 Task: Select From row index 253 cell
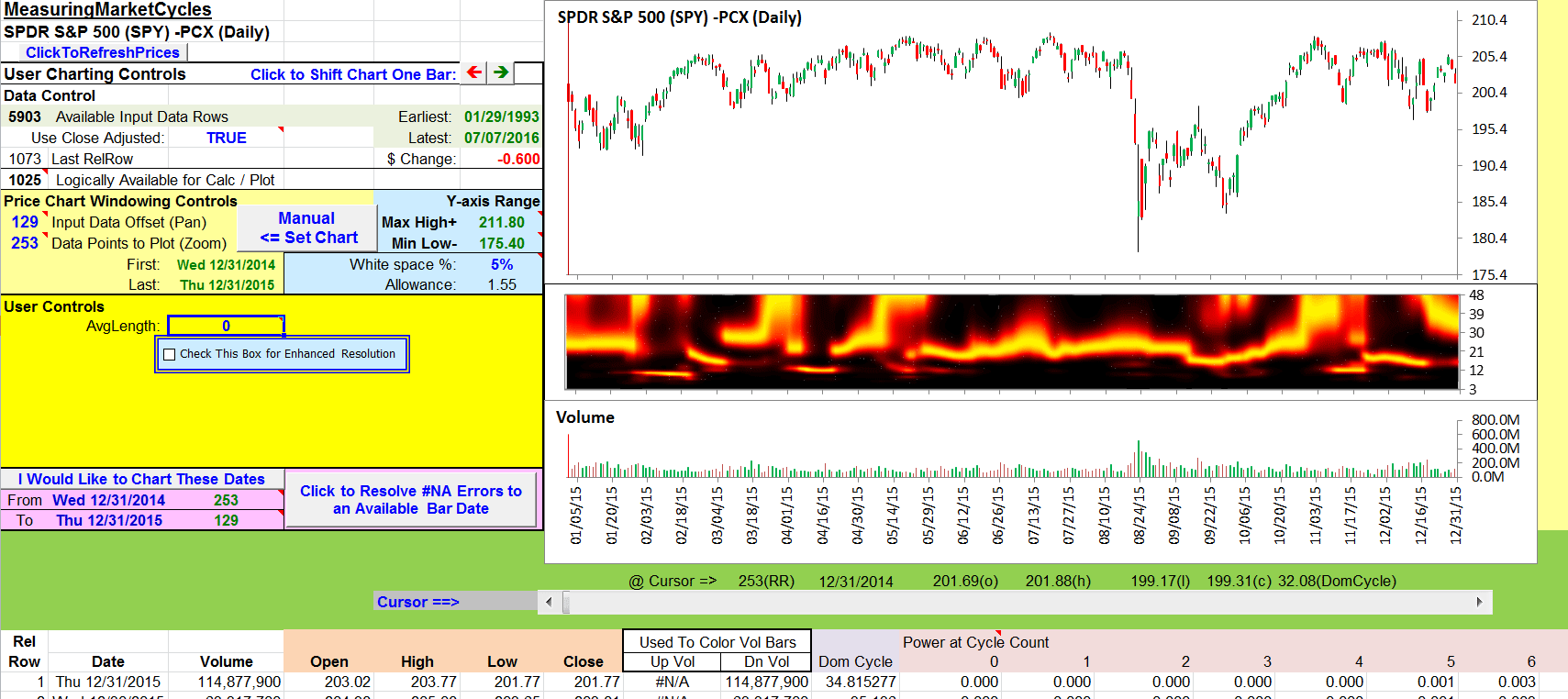226,500
